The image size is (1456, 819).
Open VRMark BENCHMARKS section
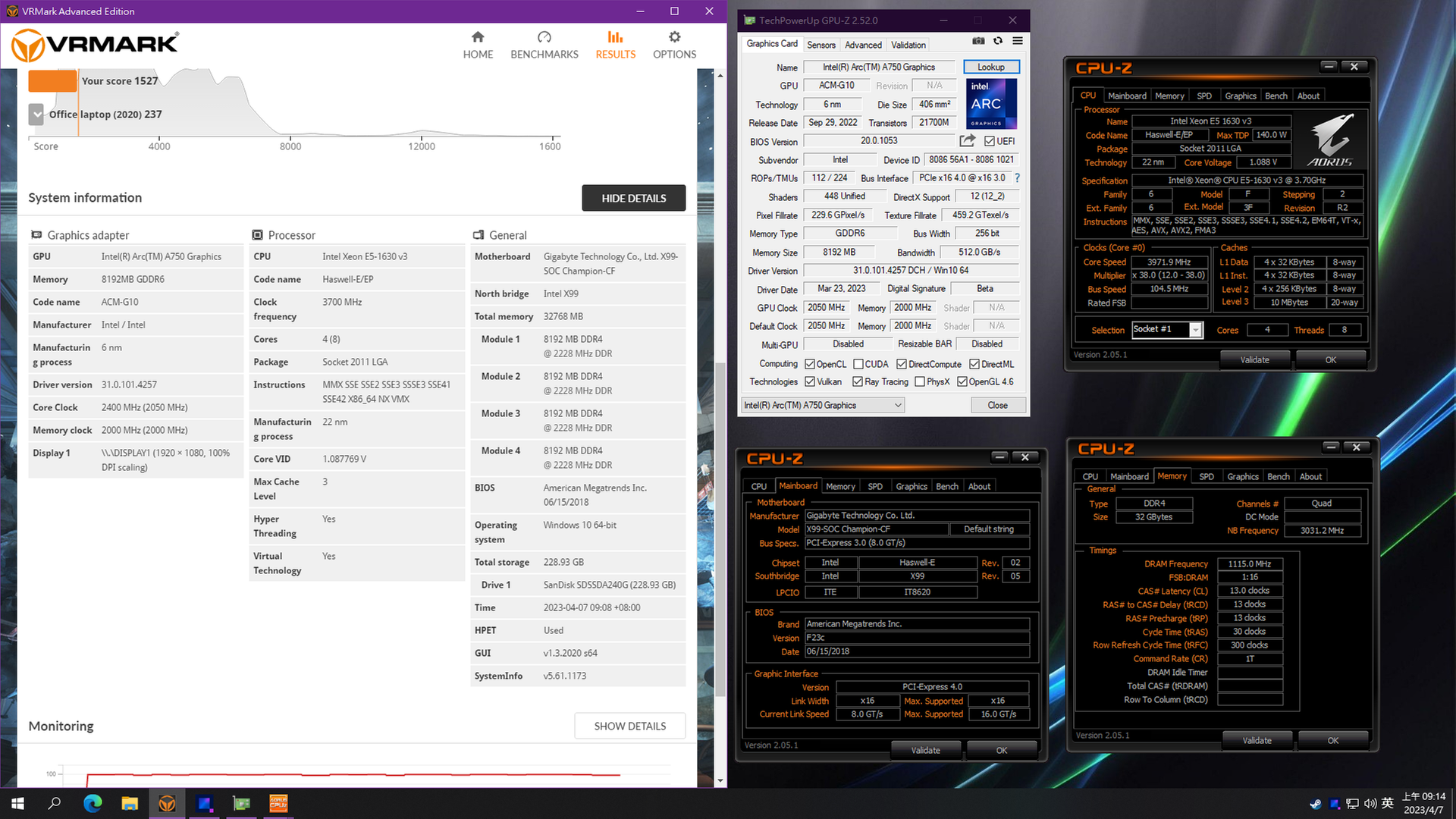coord(544,45)
